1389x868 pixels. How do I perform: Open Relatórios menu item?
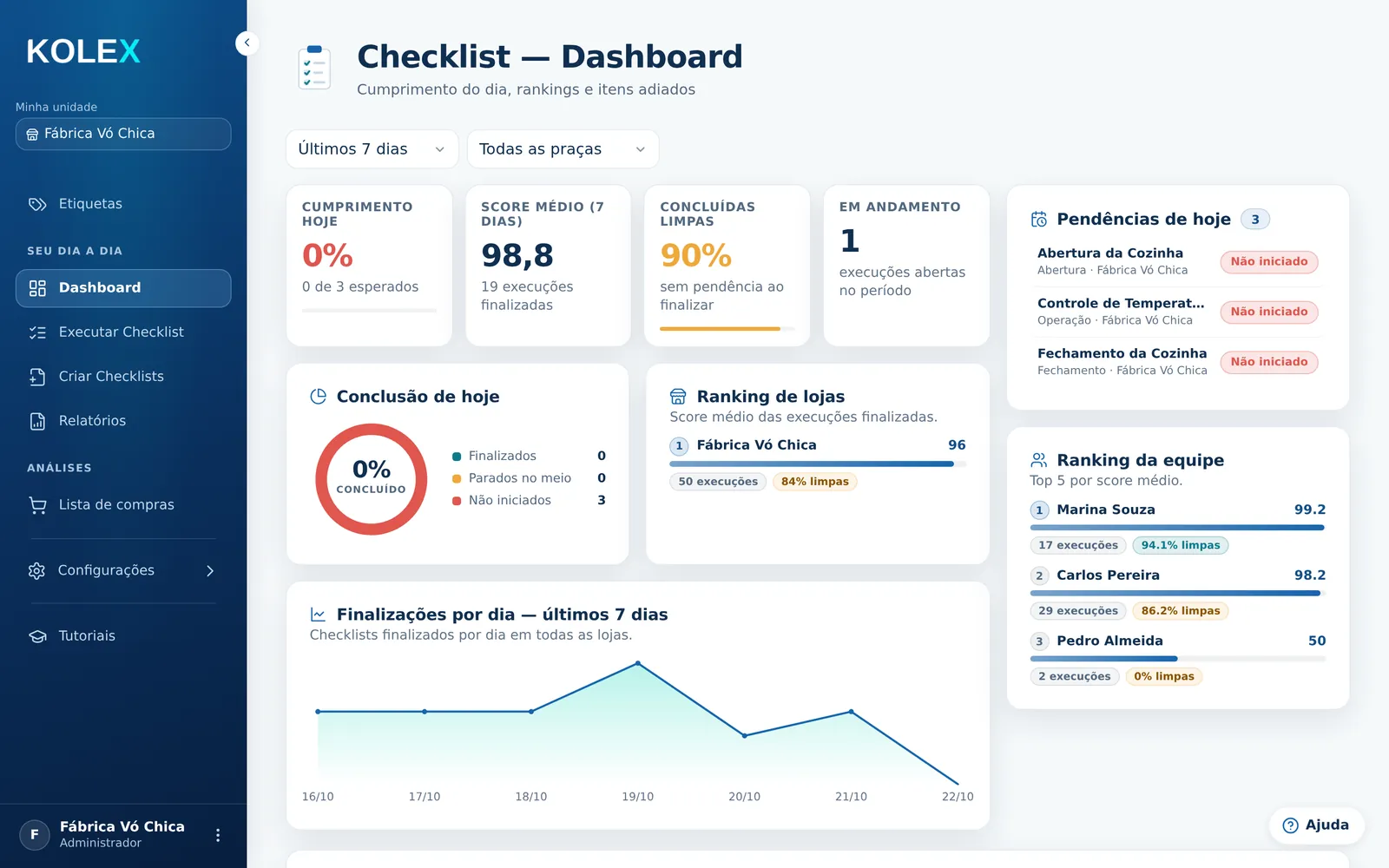tap(123, 421)
